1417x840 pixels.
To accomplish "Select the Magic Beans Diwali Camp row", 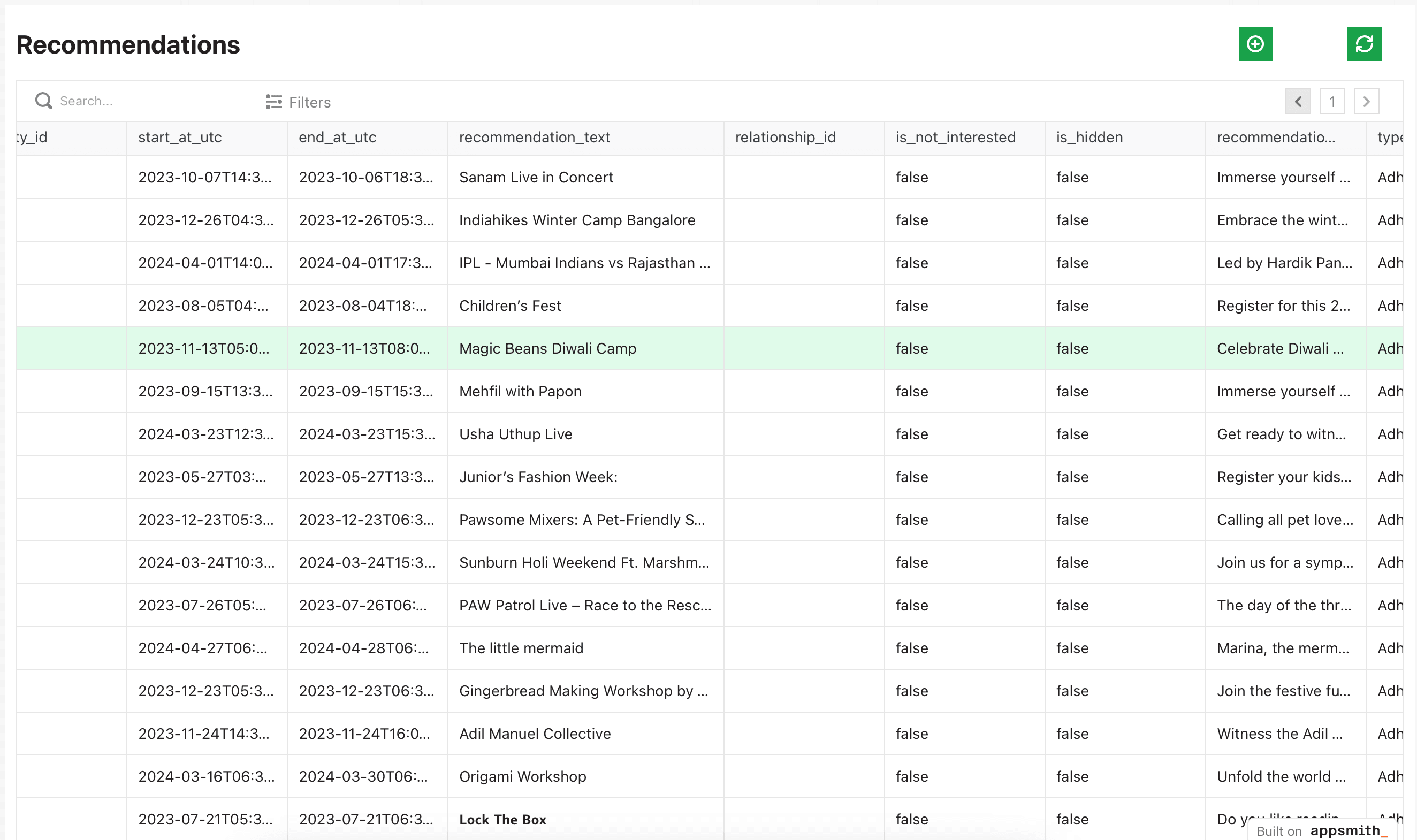I will click(547, 349).
